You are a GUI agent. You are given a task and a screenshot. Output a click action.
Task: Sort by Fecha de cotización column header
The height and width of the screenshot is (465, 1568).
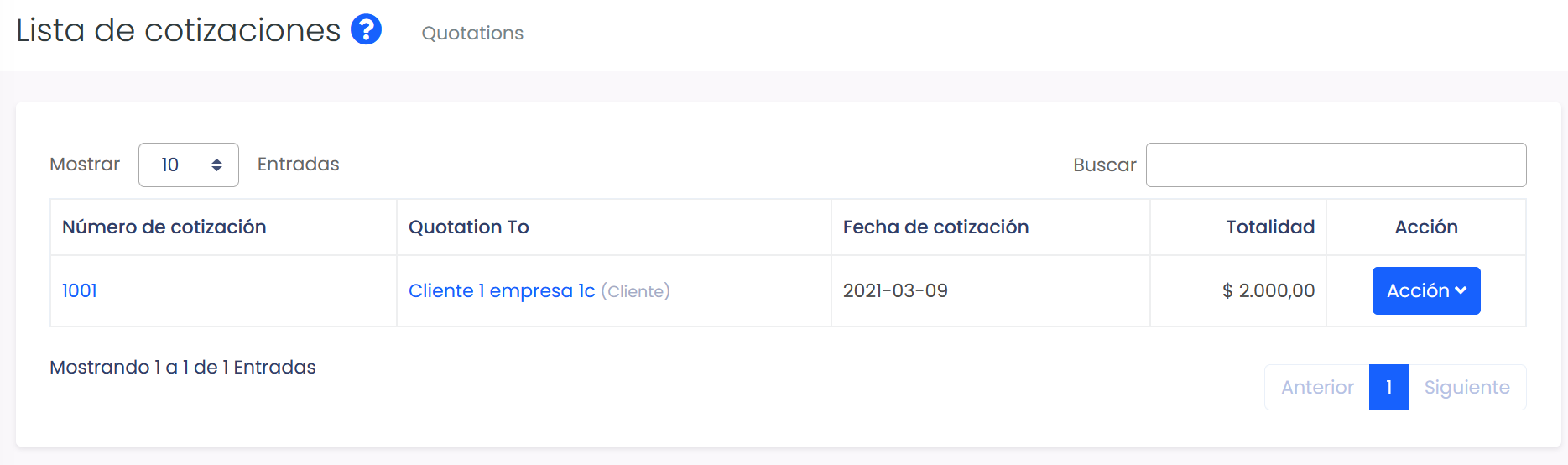click(x=935, y=227)
